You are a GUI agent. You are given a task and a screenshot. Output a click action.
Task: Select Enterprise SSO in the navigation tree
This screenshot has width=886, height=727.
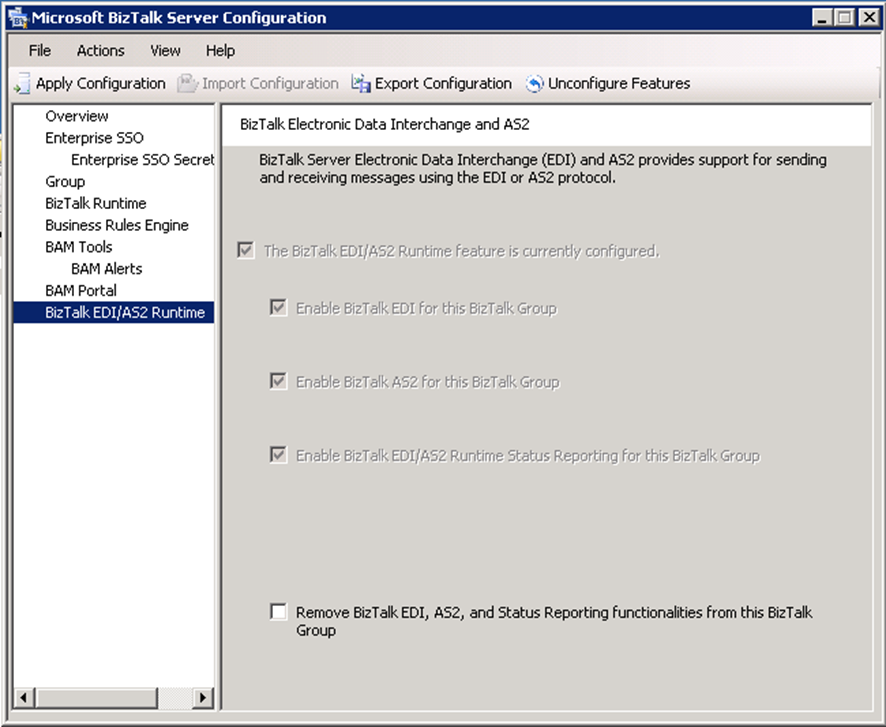(94, 138)
